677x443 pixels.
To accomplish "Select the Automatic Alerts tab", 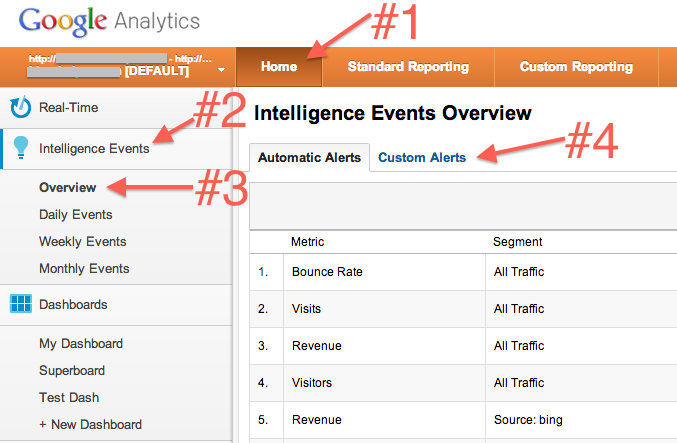I will [309, 158].
